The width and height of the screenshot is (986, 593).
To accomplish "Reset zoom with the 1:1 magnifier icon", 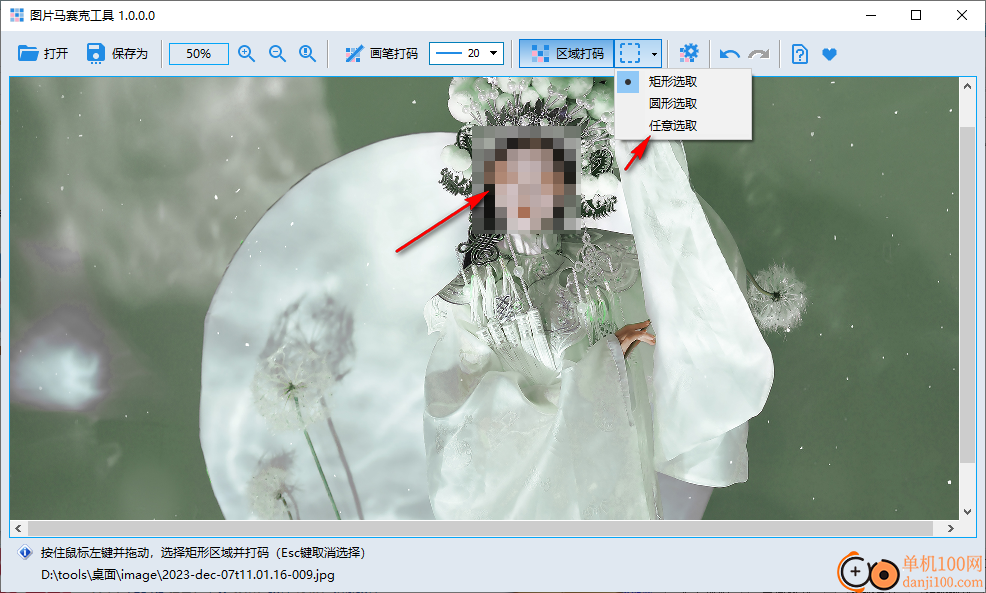I will [x=307, y=53].
